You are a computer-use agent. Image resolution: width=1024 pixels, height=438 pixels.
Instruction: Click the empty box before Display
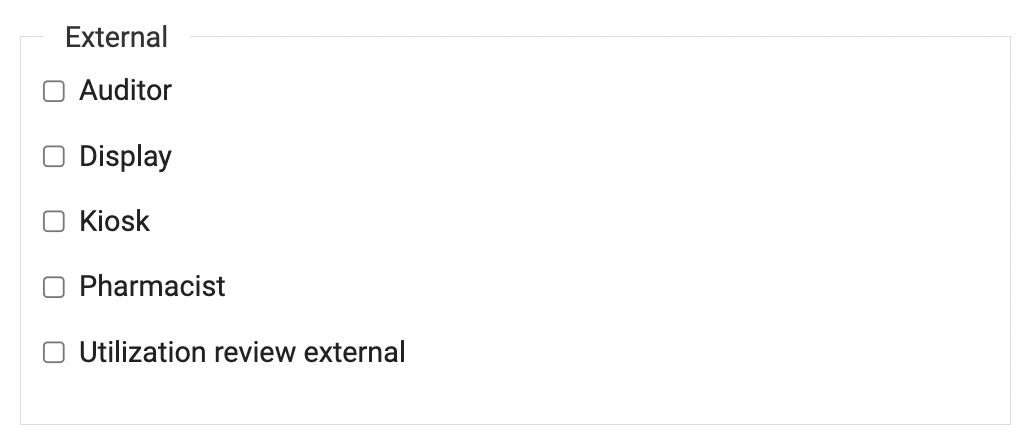(53, 157)
